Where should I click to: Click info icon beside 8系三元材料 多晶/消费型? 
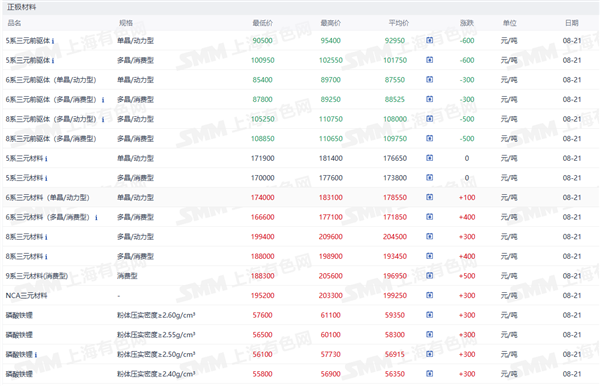(46, 257)
